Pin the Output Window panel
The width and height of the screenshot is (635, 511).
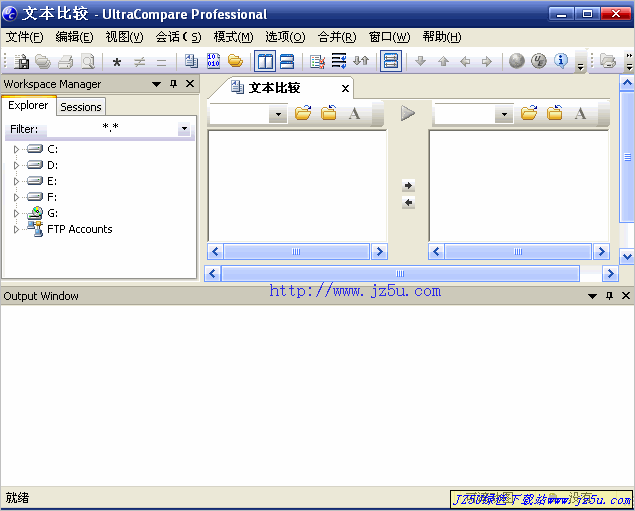[609, 296]
